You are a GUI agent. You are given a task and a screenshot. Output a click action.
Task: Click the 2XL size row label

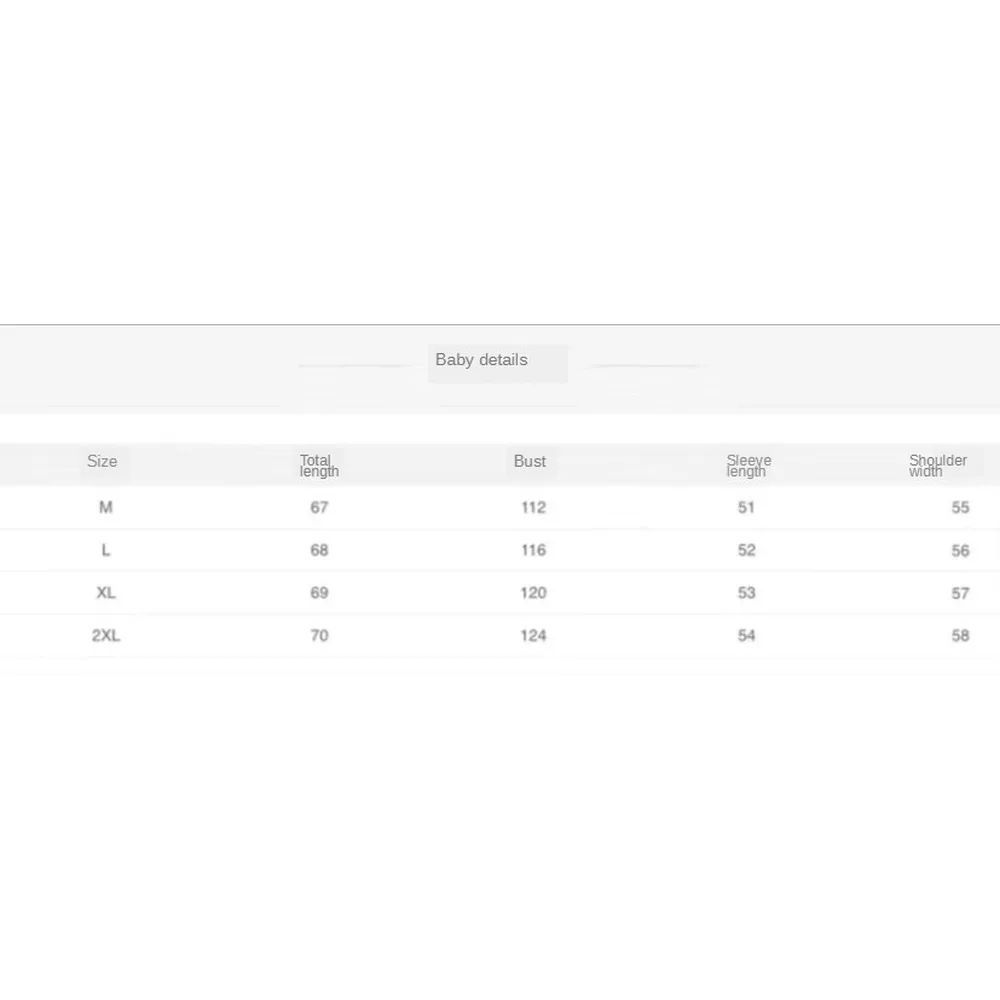click(106, 635)
